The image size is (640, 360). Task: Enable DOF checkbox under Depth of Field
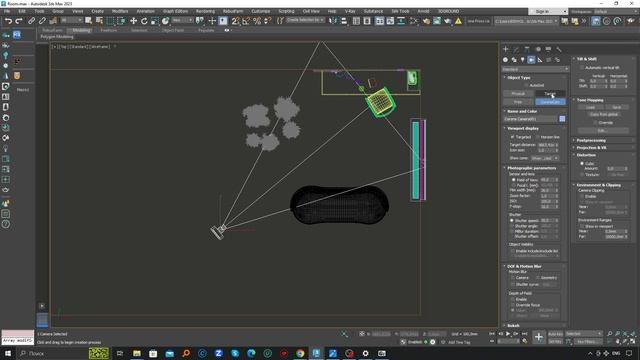coord(513,299)
